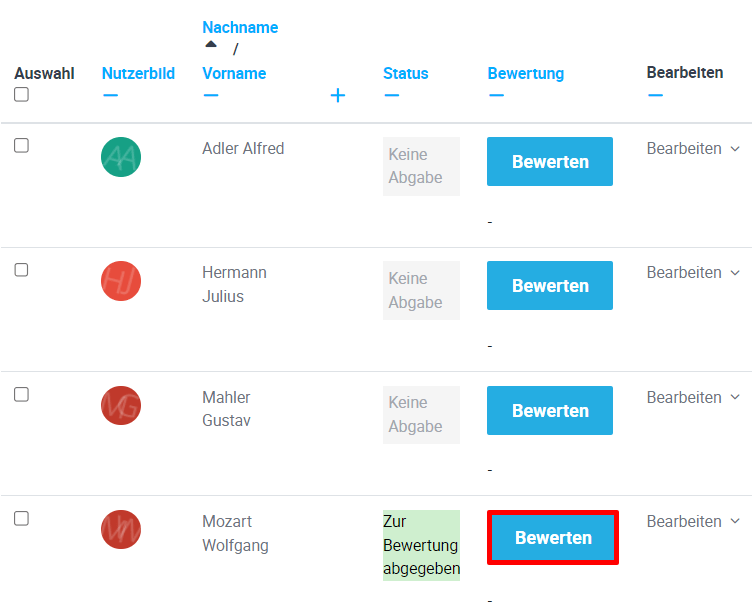Viewport: 752px width, 612px height.
Task: Open the Bearbeiten dropdown for Mozart Wolfgang
Action: [693, 521]
